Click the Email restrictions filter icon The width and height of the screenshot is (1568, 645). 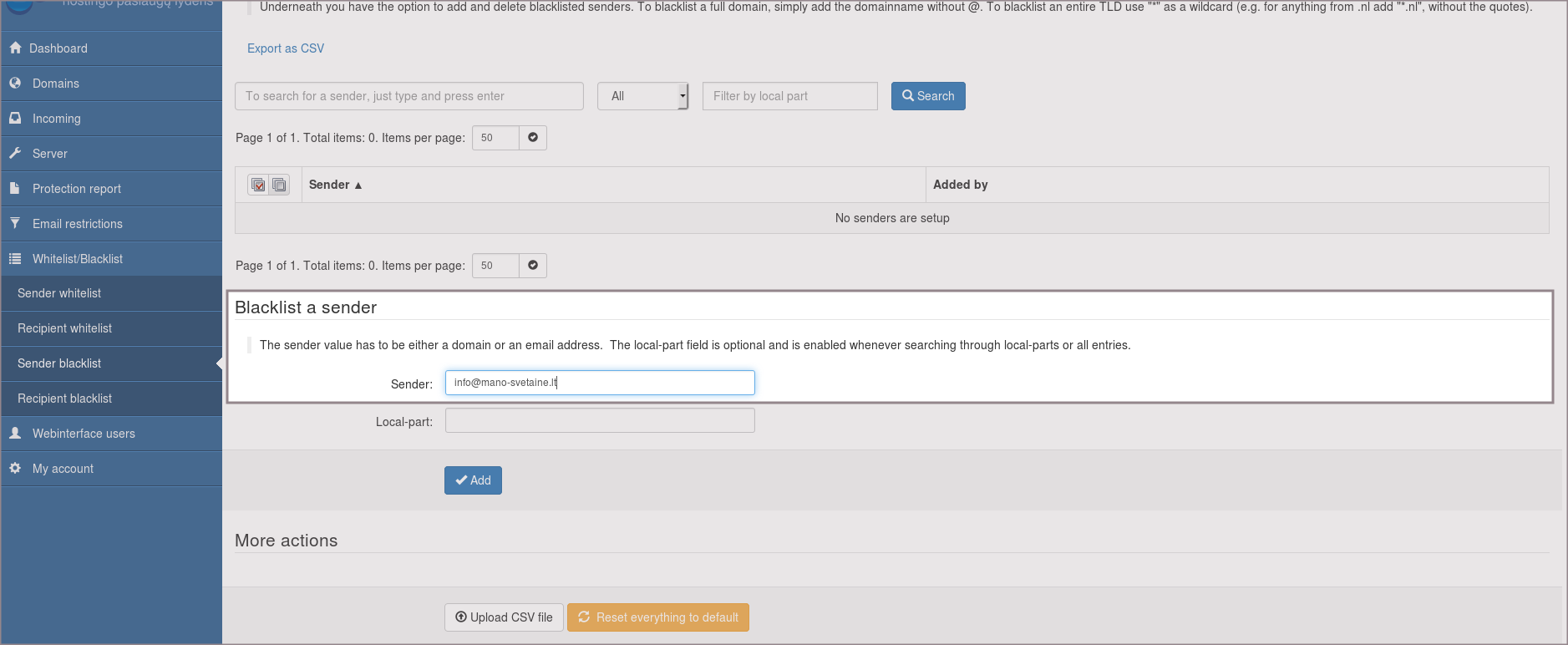click(x=15, y=224)
